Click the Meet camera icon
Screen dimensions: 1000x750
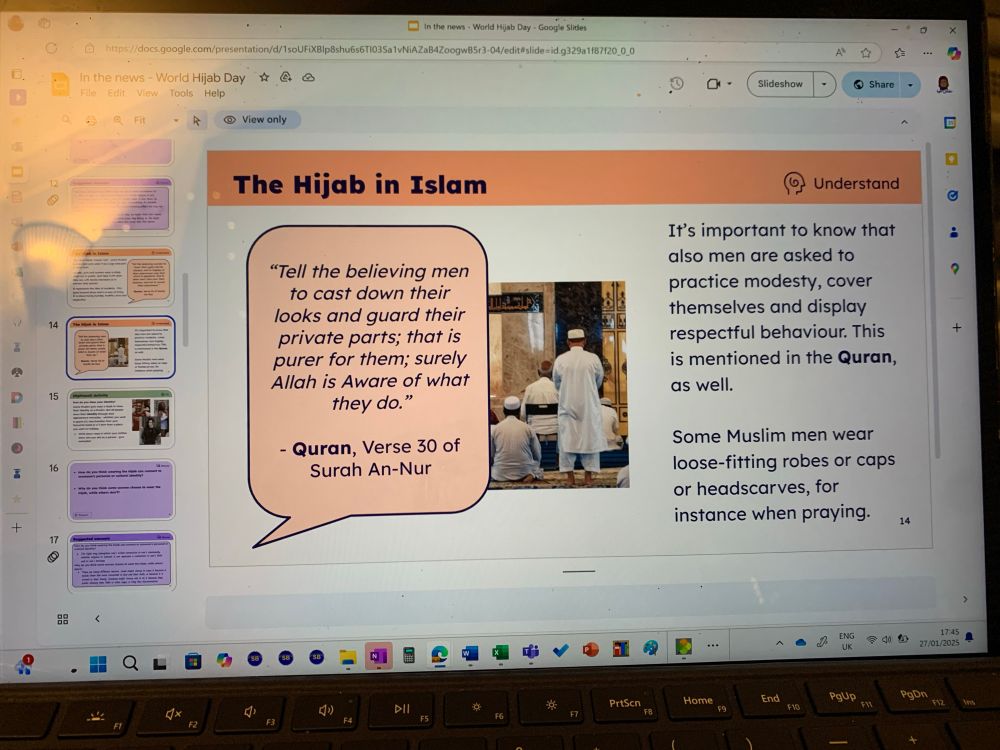click(713, 84)
